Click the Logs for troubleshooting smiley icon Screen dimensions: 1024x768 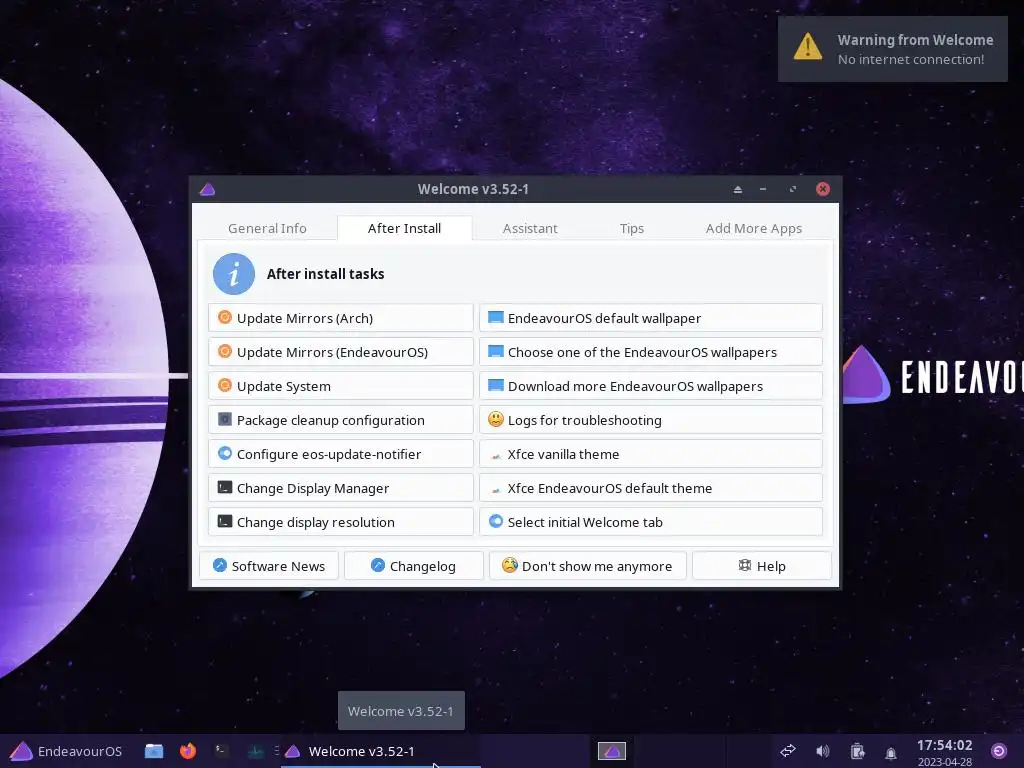(496, 419)
